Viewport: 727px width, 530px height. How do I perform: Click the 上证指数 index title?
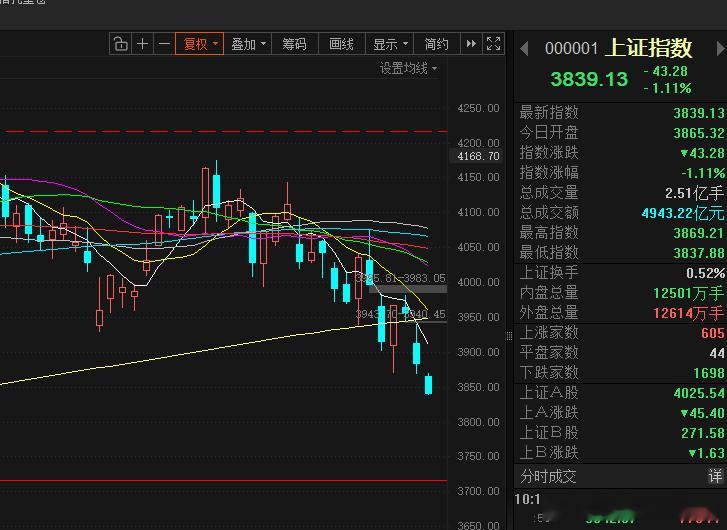pos(649,48)
